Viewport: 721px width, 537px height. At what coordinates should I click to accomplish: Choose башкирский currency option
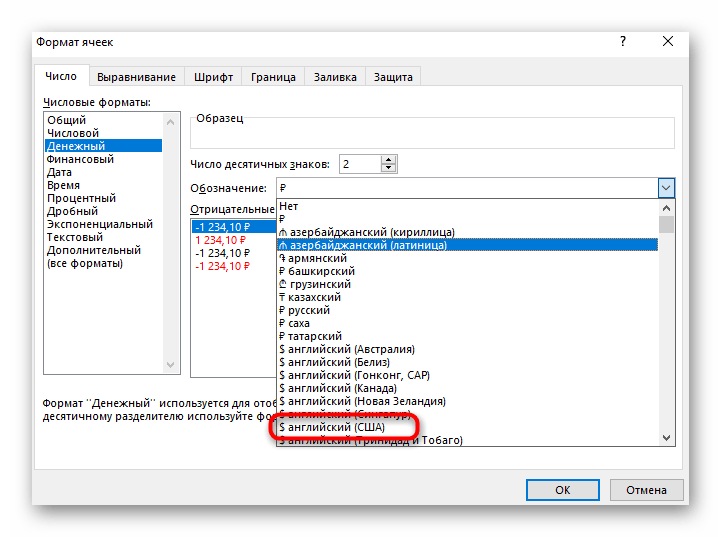pos(467,271)
